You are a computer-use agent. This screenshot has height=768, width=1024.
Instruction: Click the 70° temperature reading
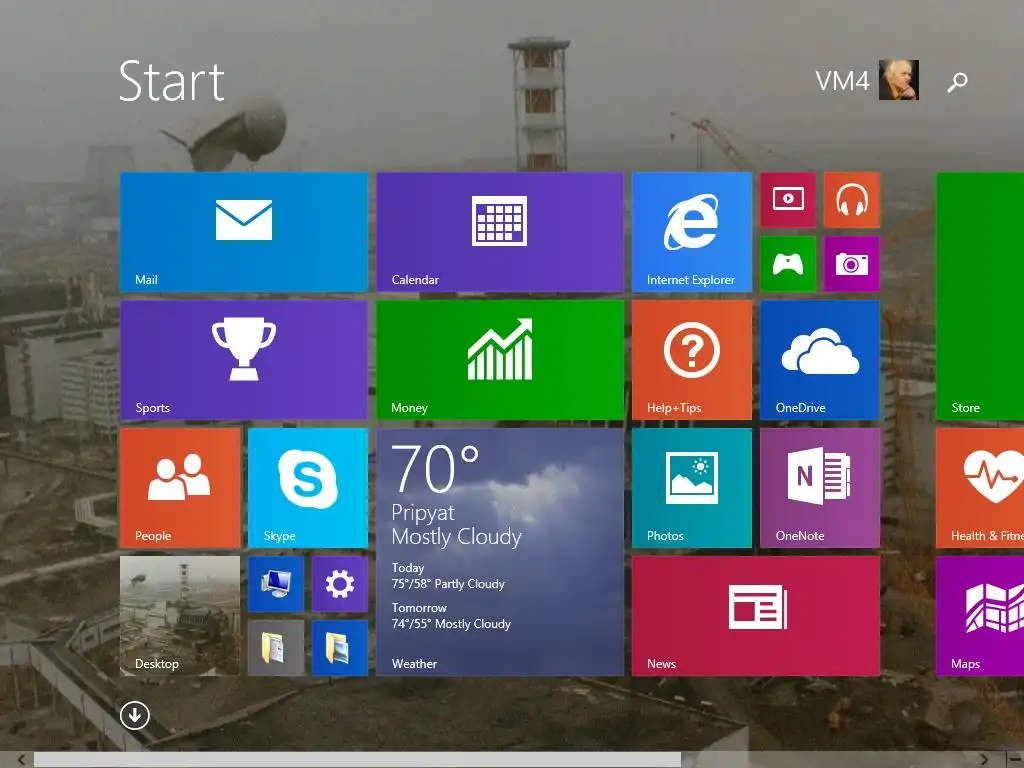click(435, 468)
